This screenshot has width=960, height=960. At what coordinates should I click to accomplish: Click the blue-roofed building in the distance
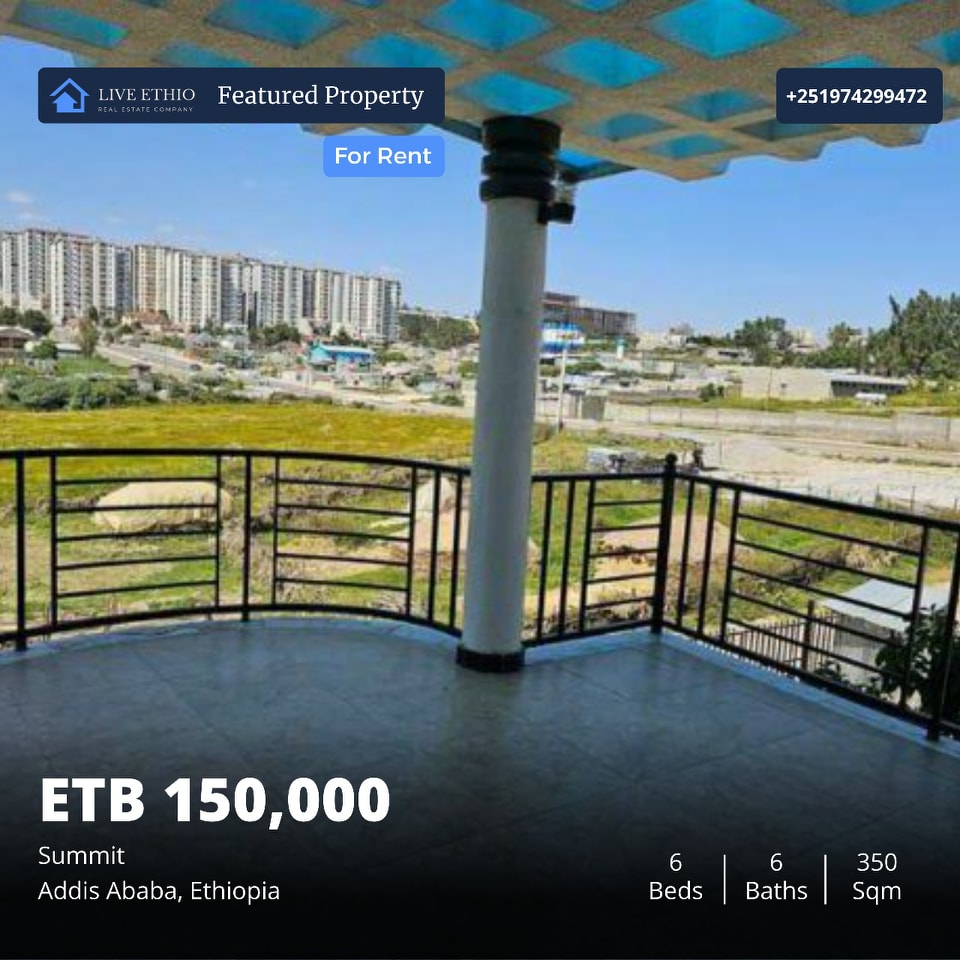pyautogui.click(x=342, y=354)
